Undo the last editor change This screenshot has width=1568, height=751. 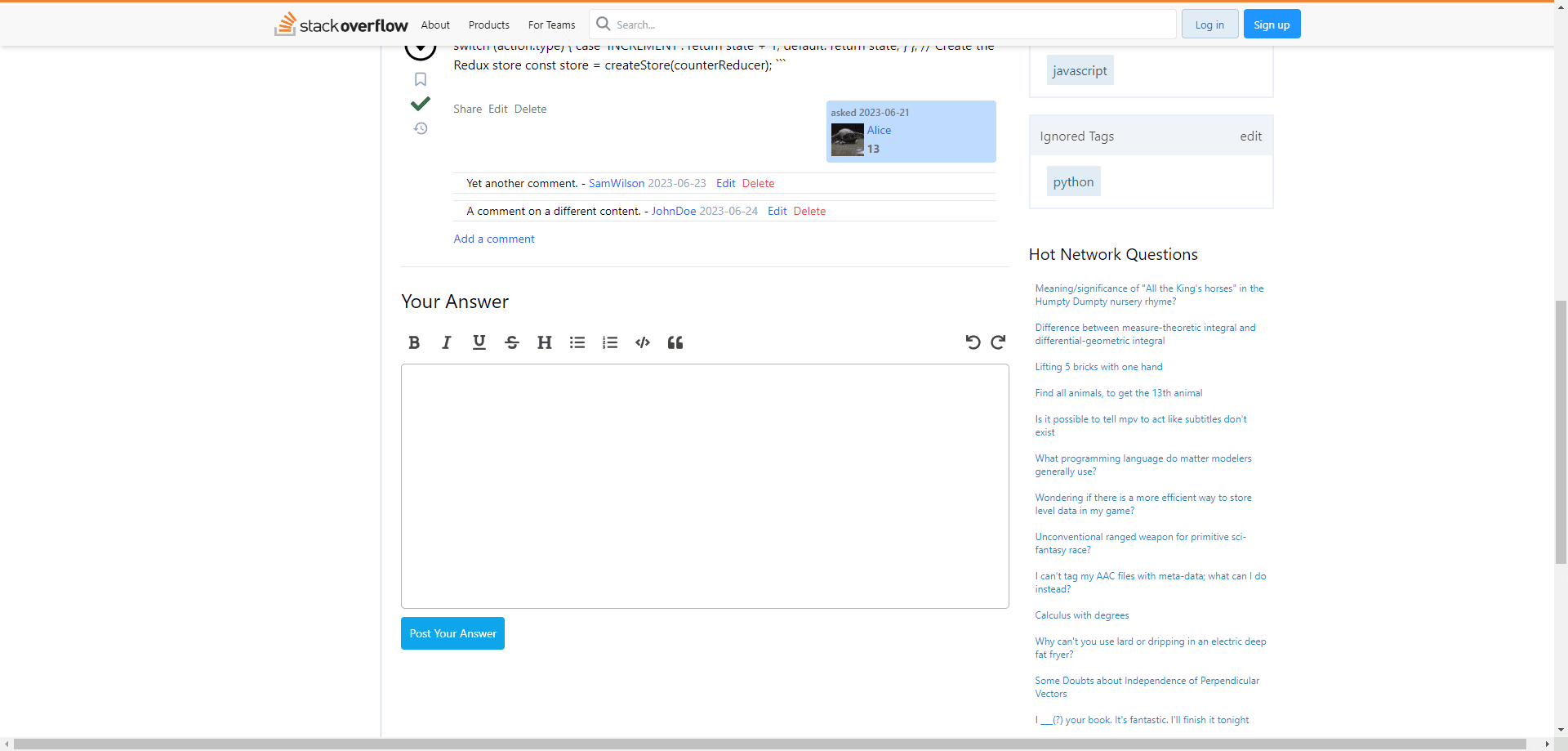[x=973, y=342]
